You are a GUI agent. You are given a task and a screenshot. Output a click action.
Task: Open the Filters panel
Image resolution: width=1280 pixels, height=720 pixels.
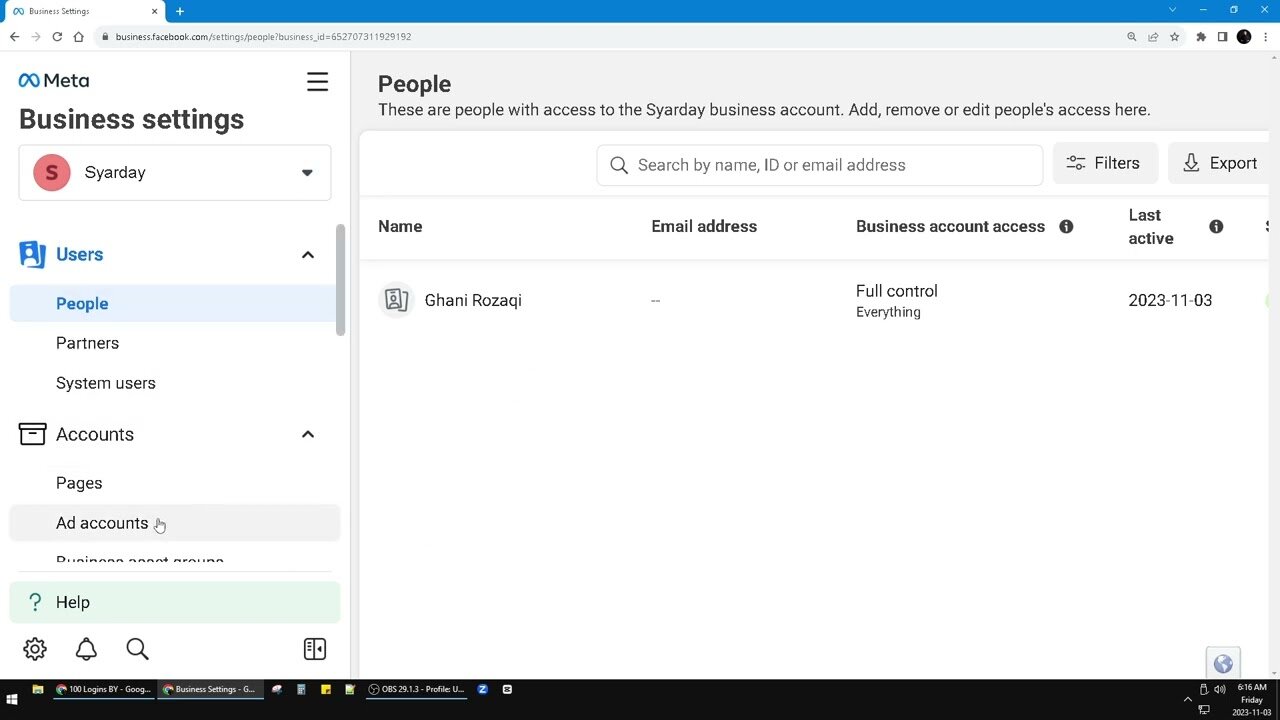point(1105,162)
